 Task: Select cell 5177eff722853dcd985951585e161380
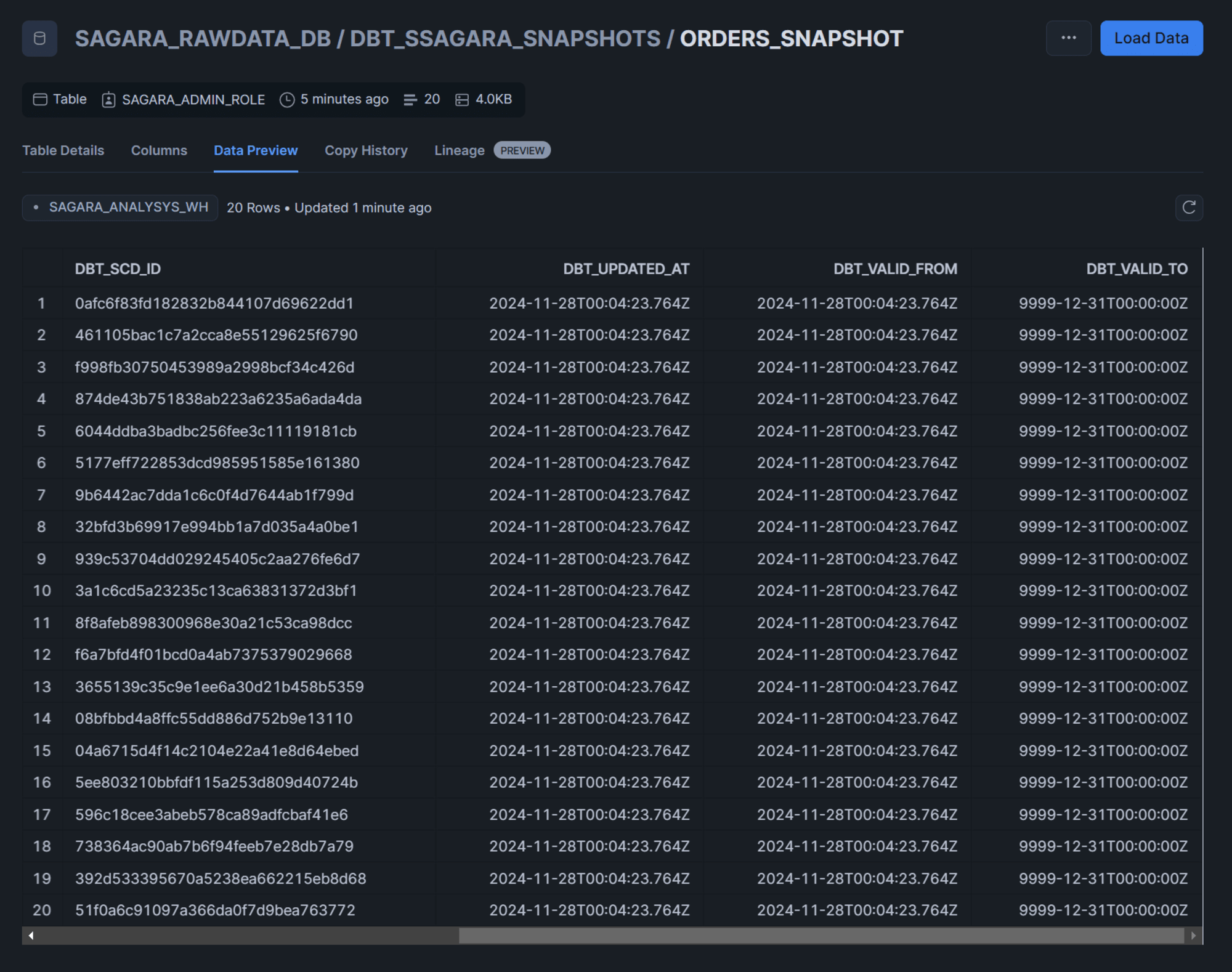(x=249, y=463)
